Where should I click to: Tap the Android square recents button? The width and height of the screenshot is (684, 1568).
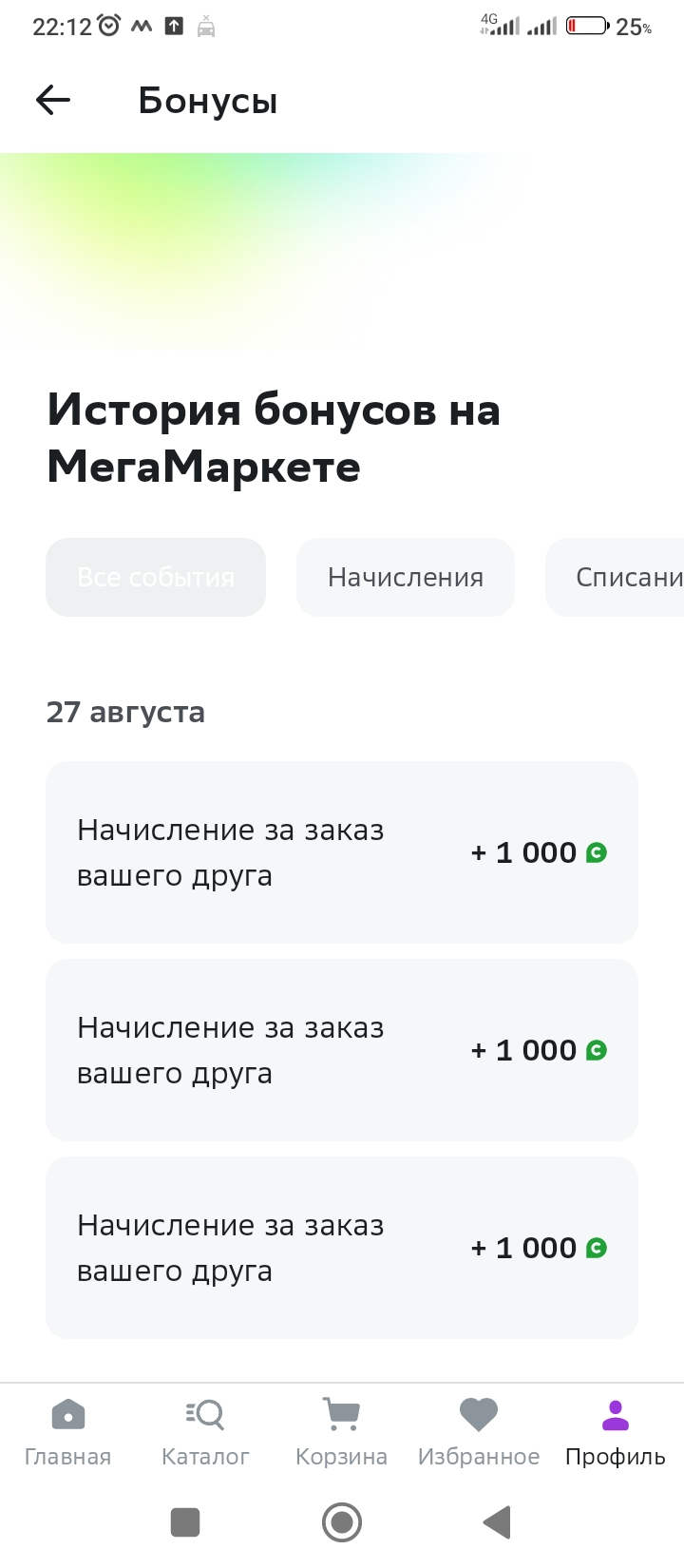[x=185, y=1522]
